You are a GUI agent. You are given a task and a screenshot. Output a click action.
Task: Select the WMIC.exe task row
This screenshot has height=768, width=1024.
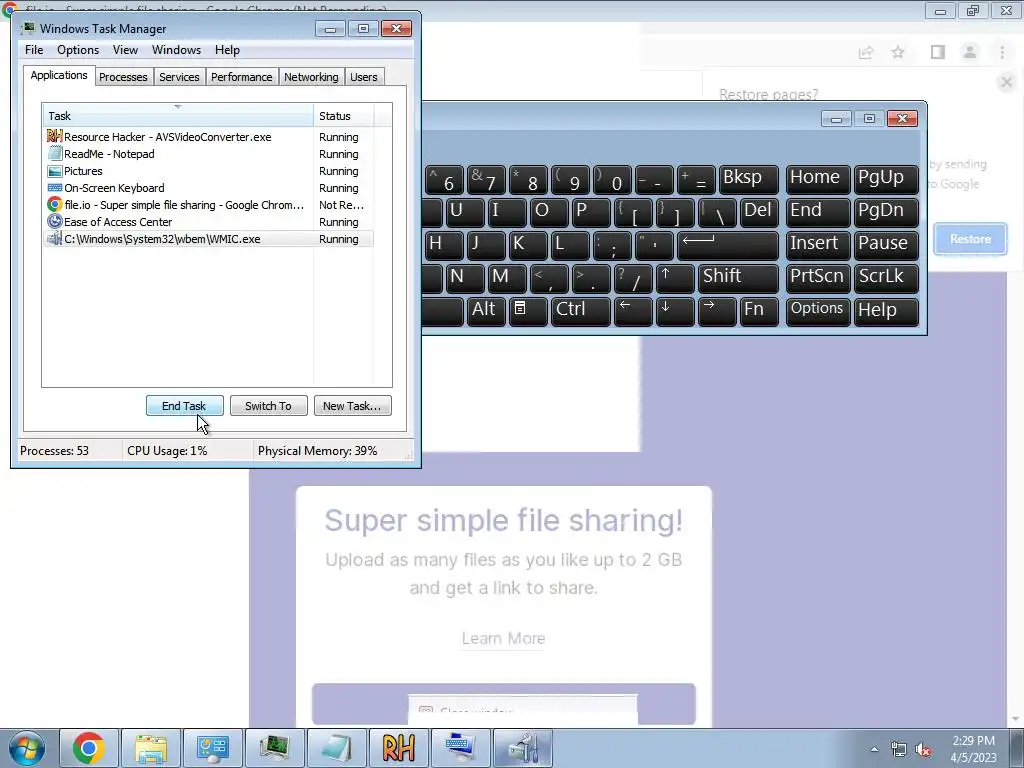(208, 239)
